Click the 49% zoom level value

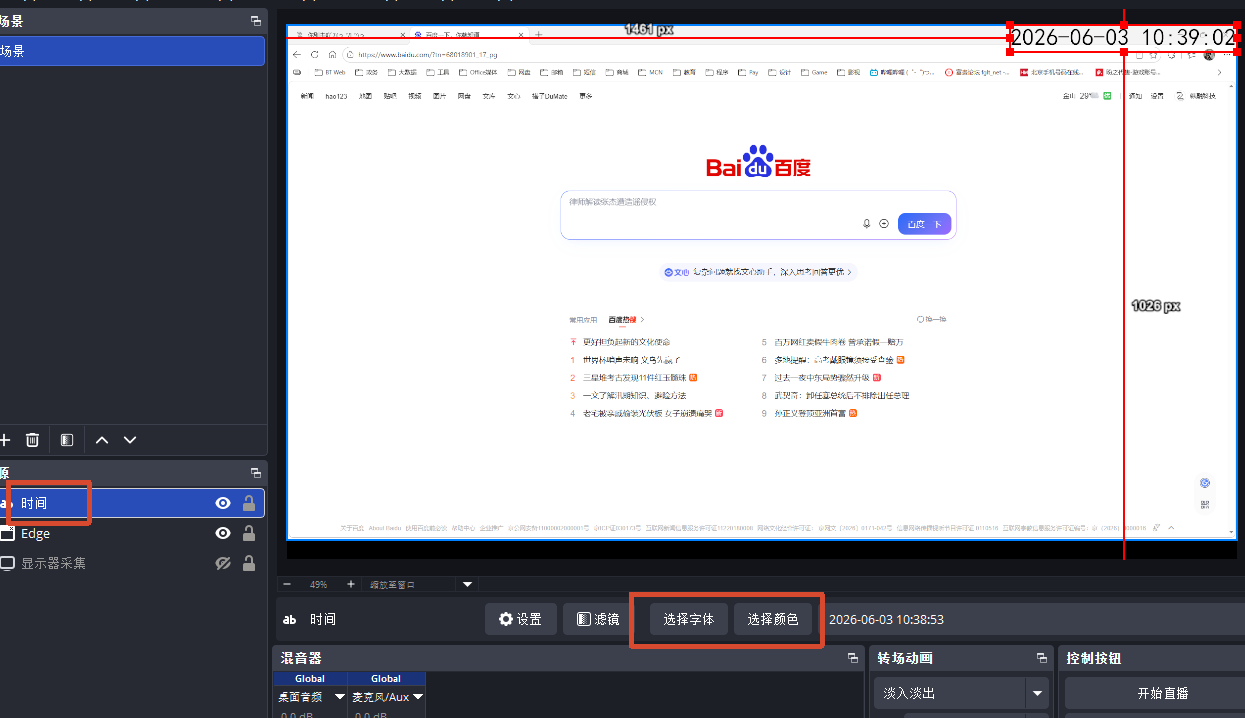[x=318, y=584]
